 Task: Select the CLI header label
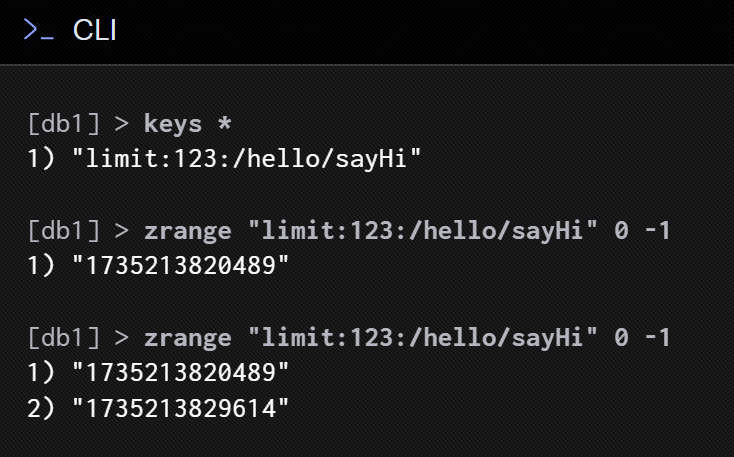pyautogui.click(x=95, y=30)
